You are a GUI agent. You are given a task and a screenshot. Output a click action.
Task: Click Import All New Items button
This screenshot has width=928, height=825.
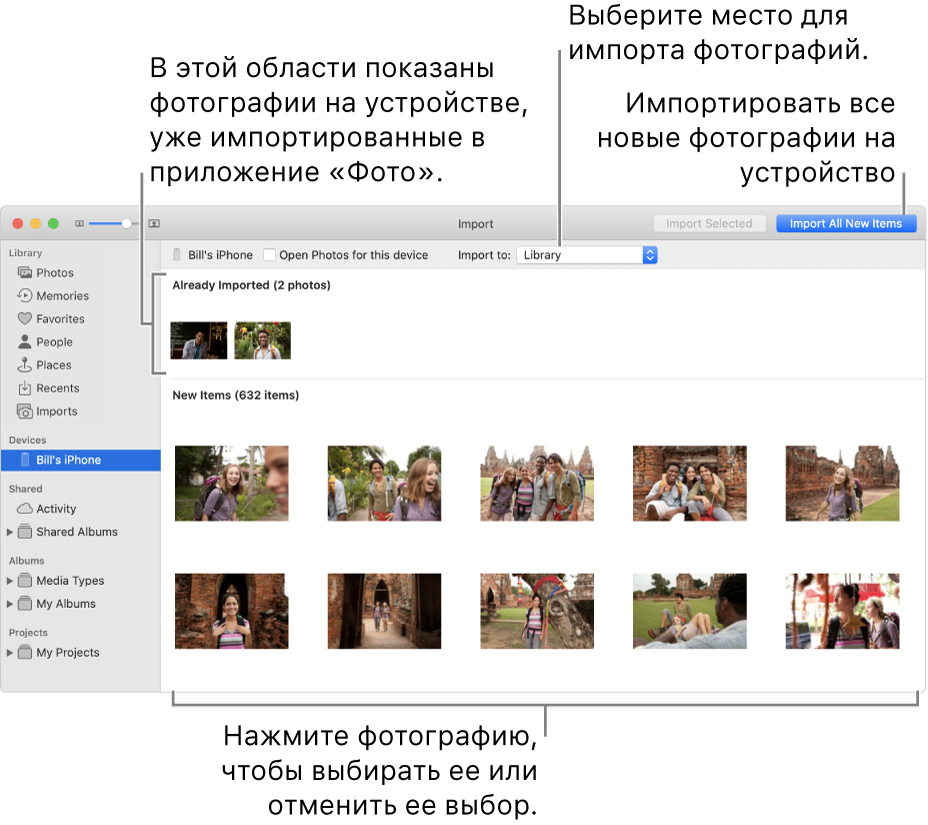846,224
